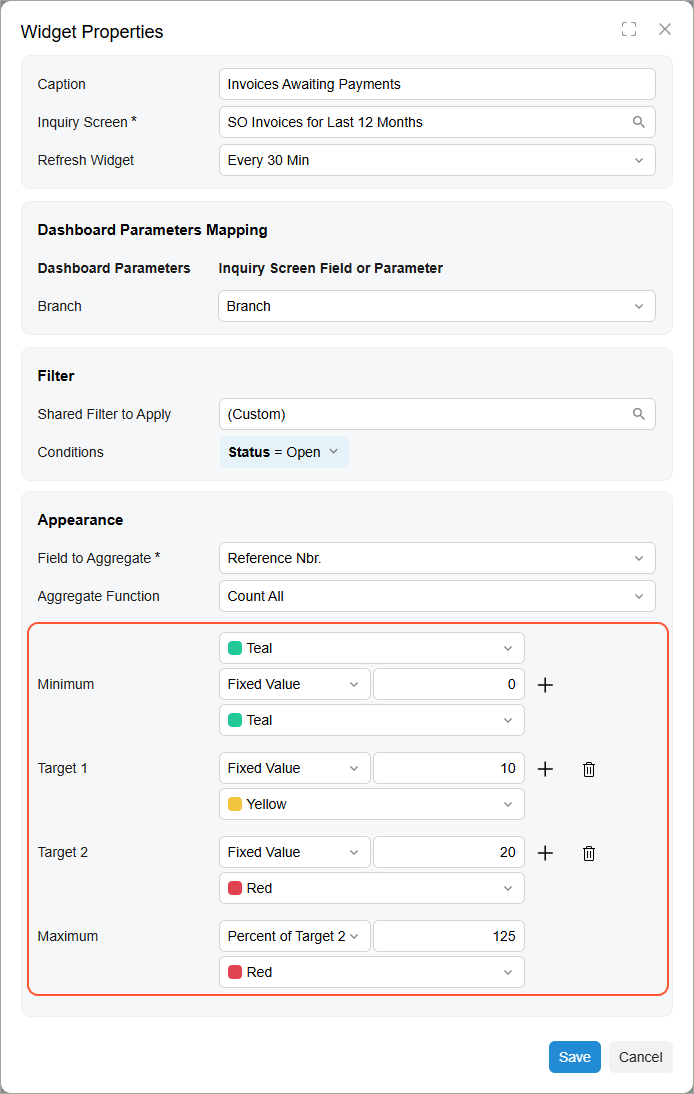Screen dimensions: 694x1094
Task: Click the Dashboard Parameters Mapping heading
Action: pos(152,230)
